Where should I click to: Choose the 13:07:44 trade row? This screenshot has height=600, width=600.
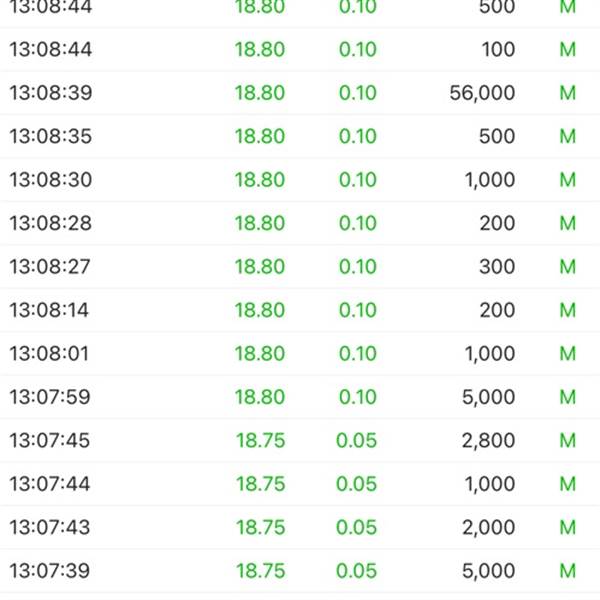coord(300,483)
